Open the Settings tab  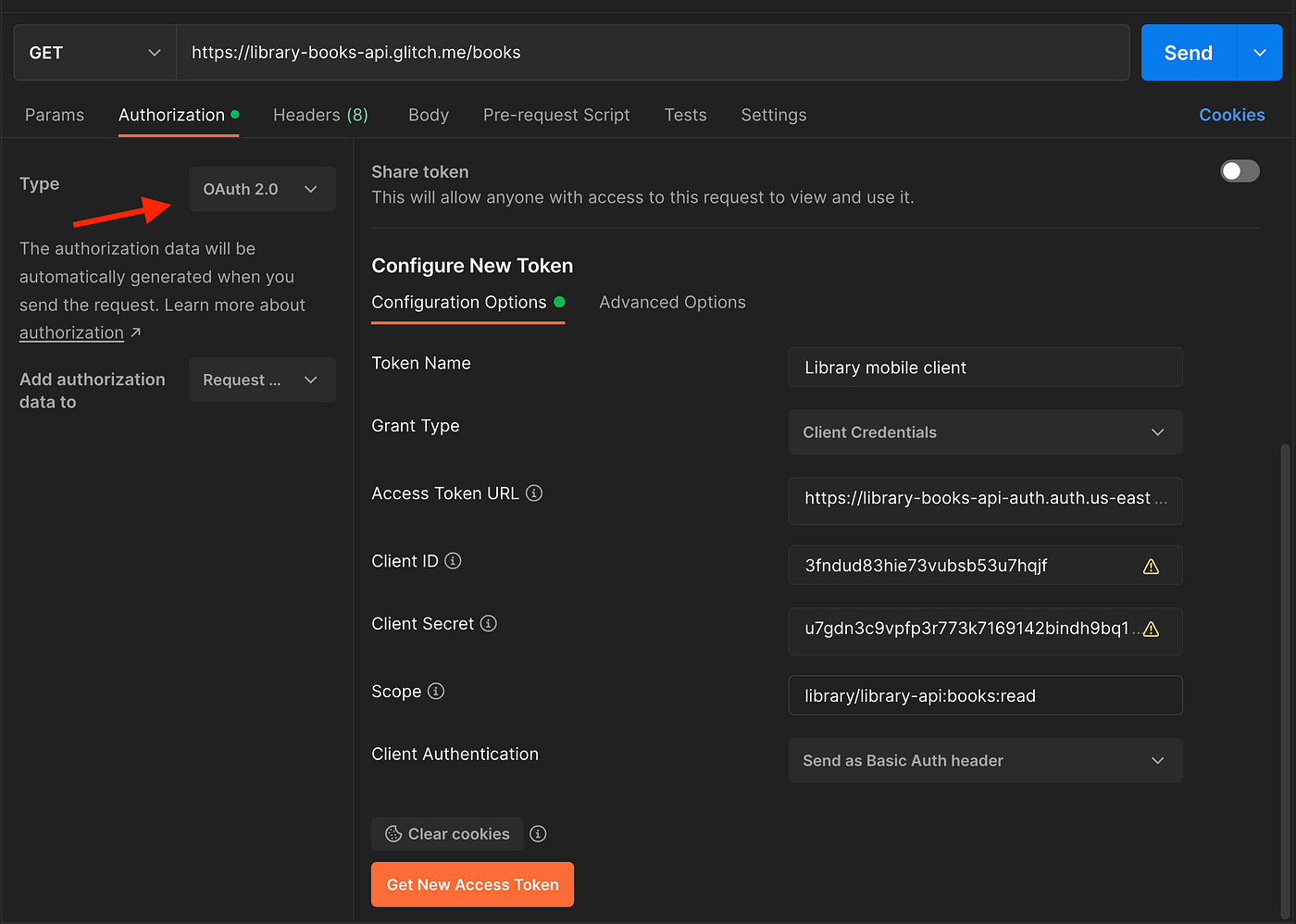774,115
